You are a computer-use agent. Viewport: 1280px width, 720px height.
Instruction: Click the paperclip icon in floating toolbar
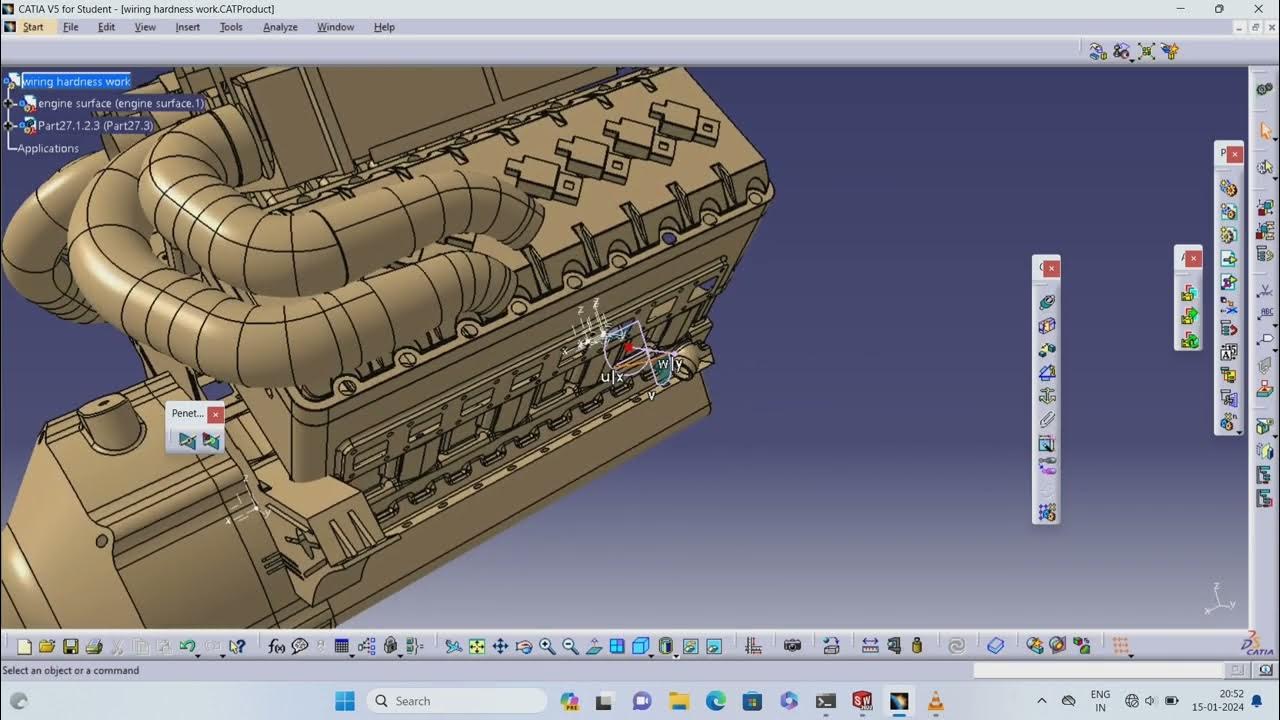pyautogui.click(x=1047, y=420)
